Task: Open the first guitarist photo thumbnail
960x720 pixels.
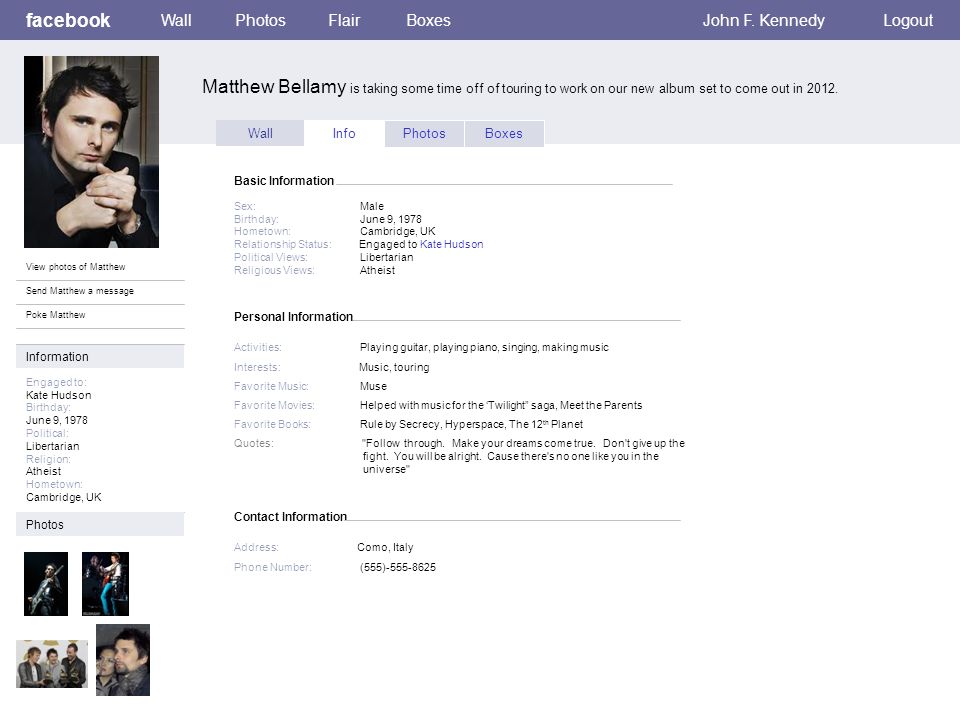Action: pyautogui.click(x=46, y=584)
